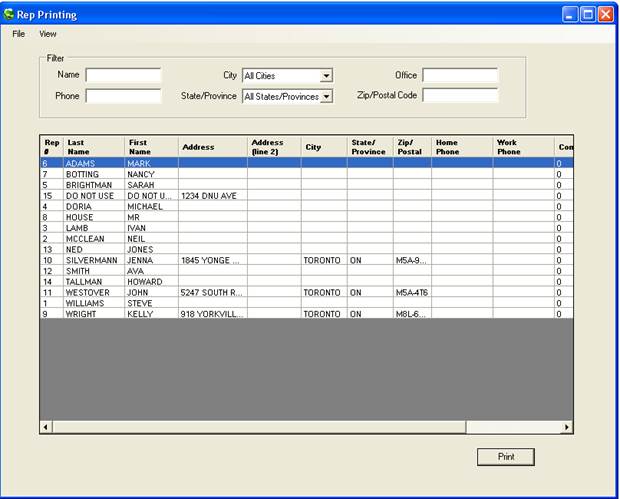Expand the All States/Provinces dropdown
Screen dimensions: 620x499
tap(326, 97)
